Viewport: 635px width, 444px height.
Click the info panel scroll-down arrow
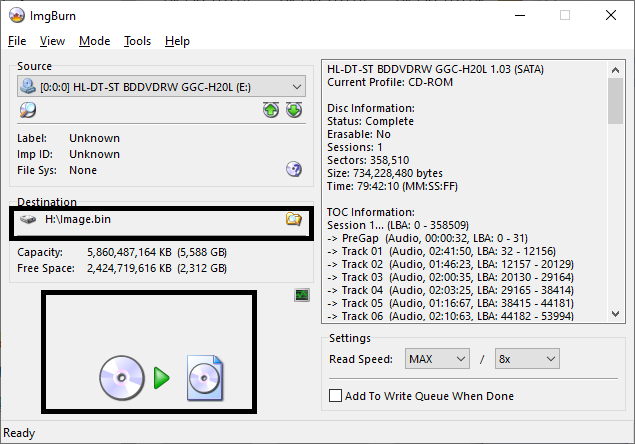[616, 314]
